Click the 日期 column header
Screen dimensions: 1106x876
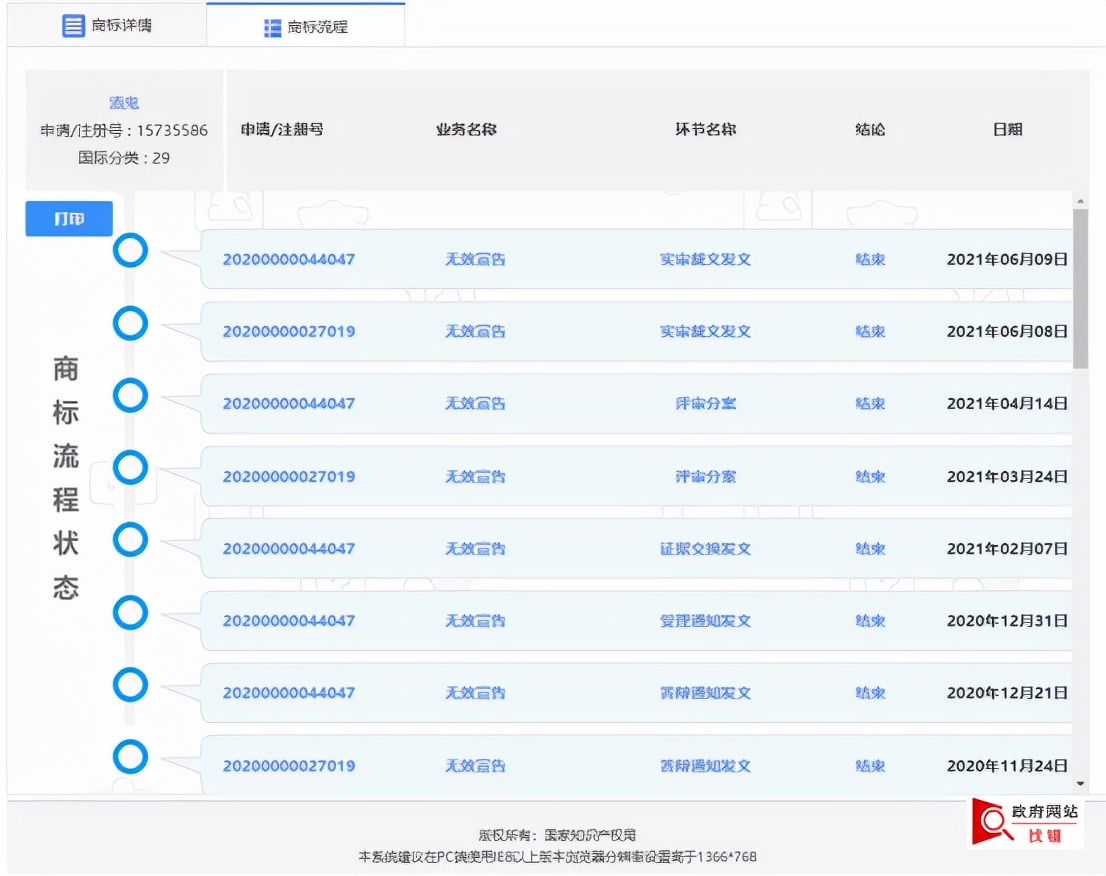coord(1007,129)
